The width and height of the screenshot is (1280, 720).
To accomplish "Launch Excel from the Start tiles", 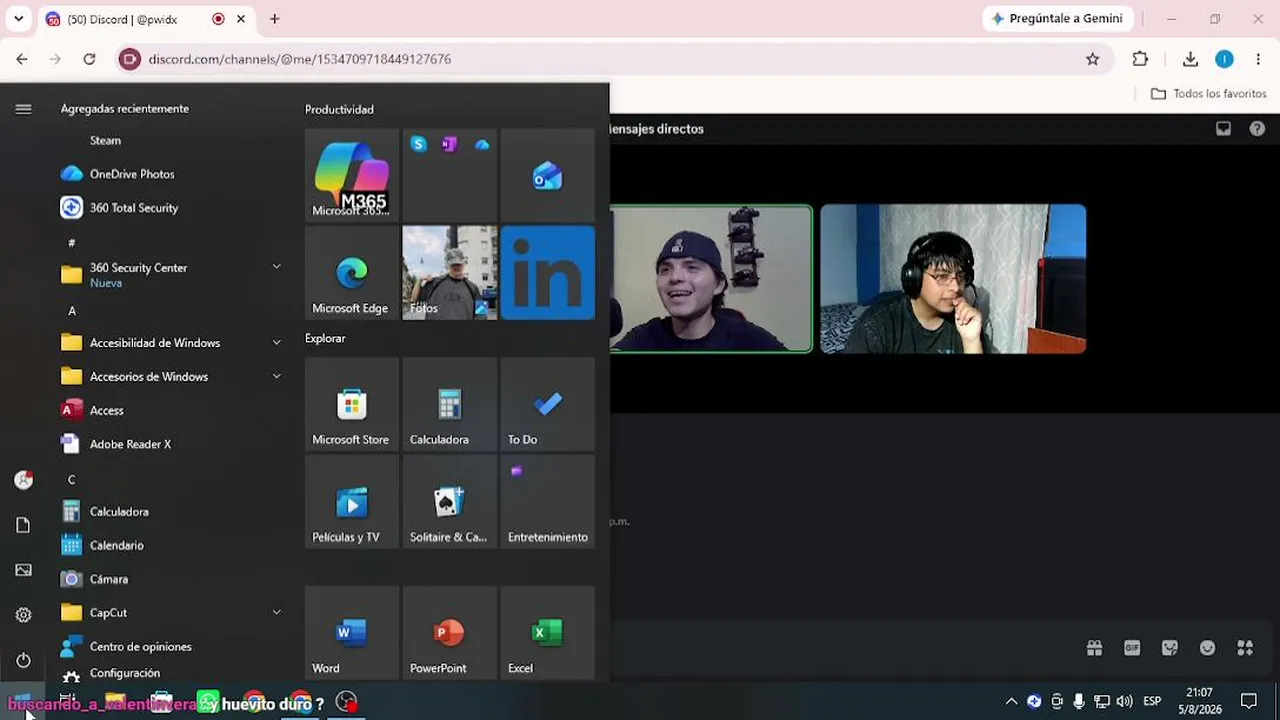I will (x=547, y=633).
